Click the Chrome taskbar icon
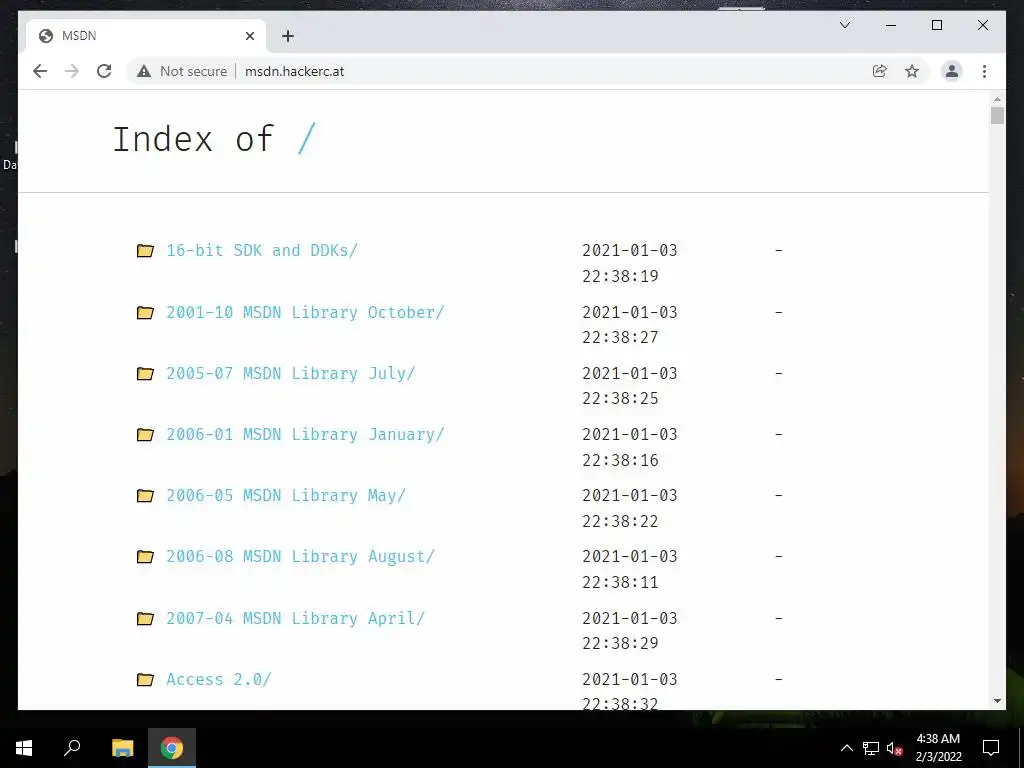This screenshot has width=1024, height=768. [x=172, y=748]
